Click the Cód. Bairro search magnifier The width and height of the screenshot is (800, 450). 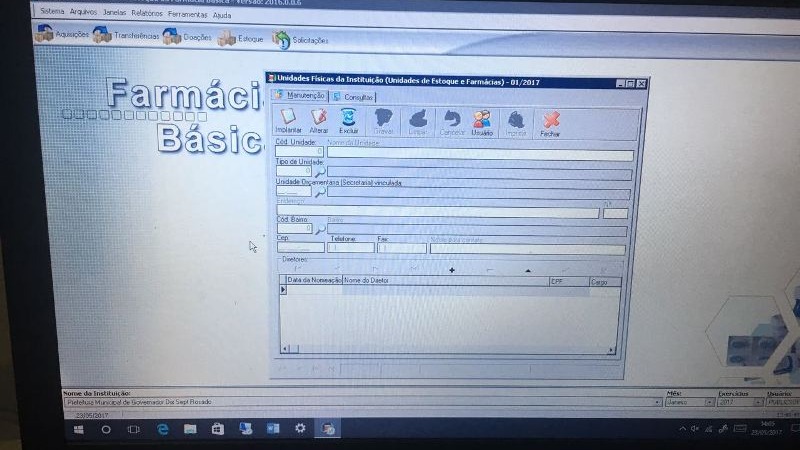coord(321,228)
